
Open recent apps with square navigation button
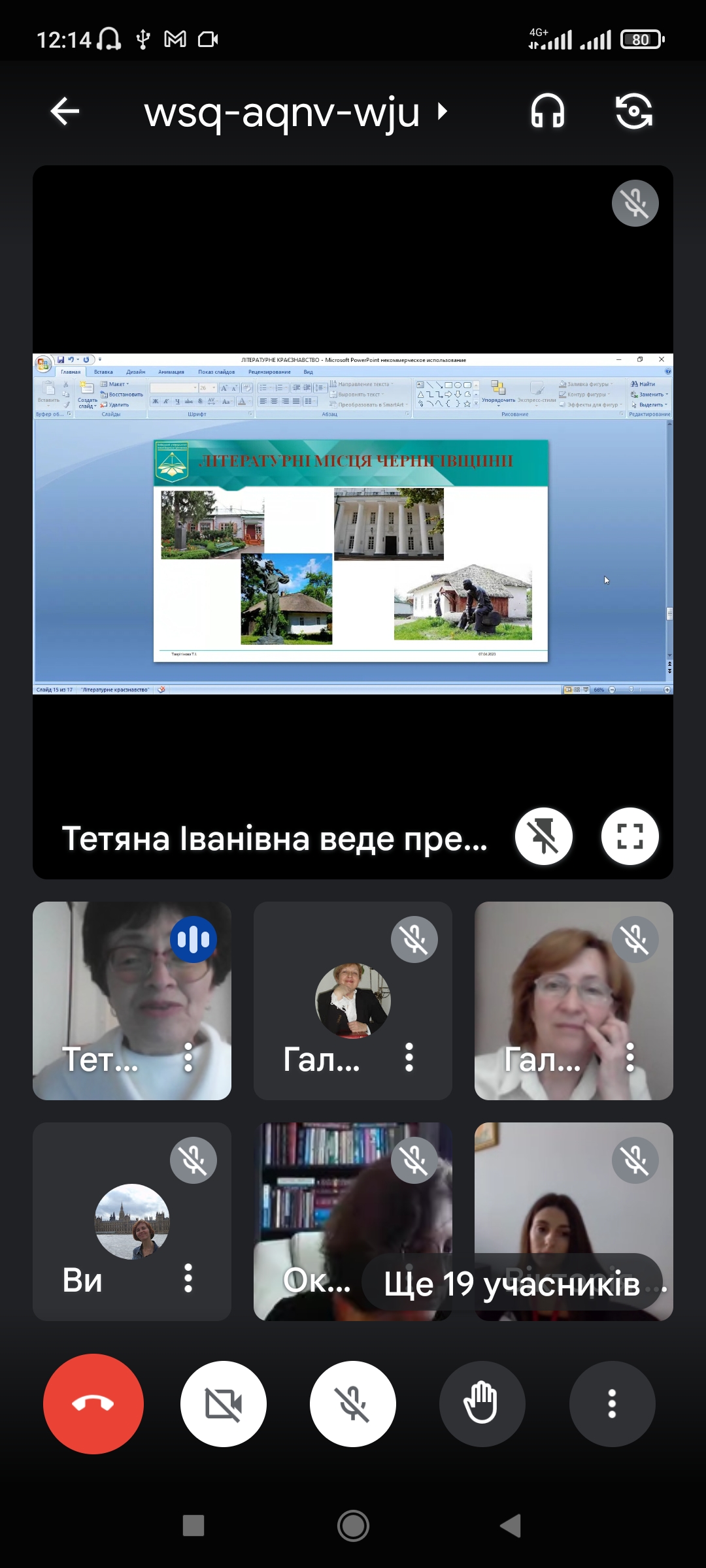[x=193, y=1526]
